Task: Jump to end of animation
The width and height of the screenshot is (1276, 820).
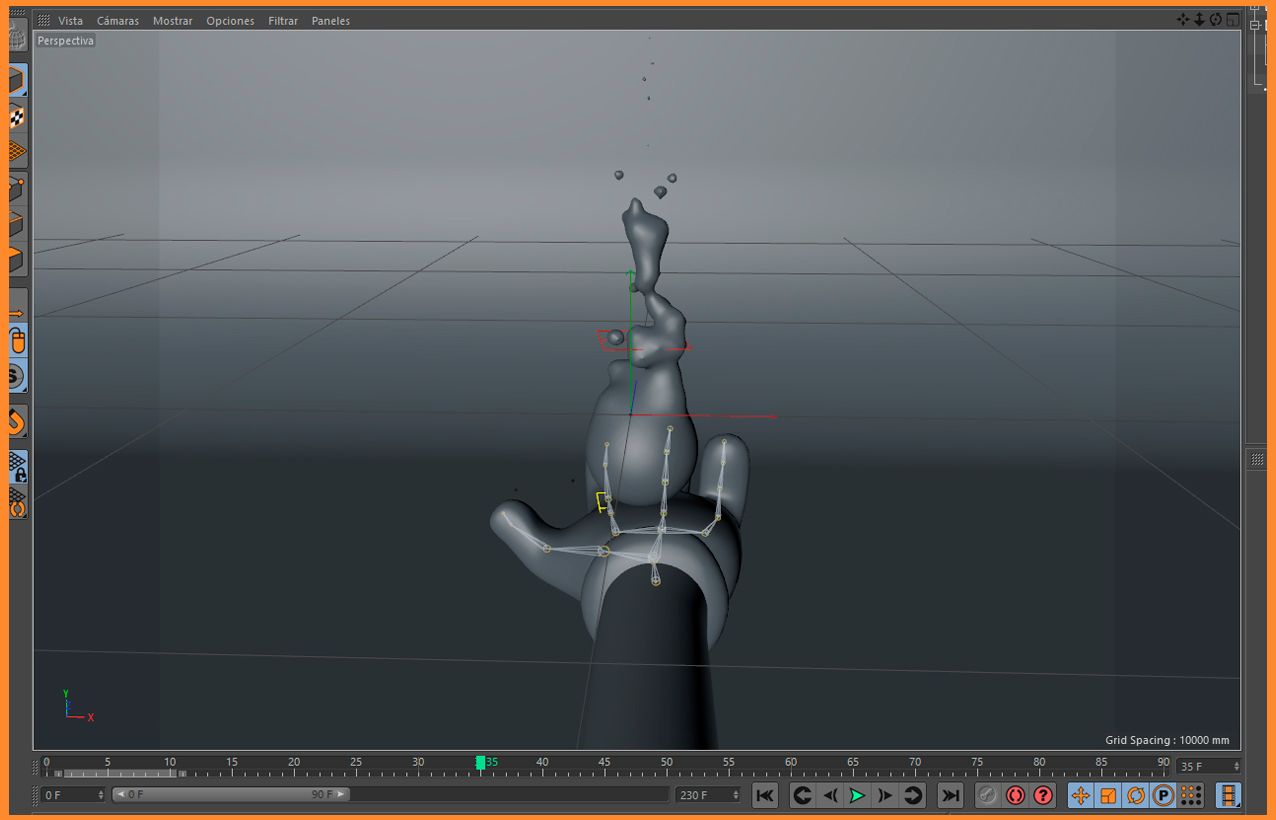Action: tap(951, 795)
